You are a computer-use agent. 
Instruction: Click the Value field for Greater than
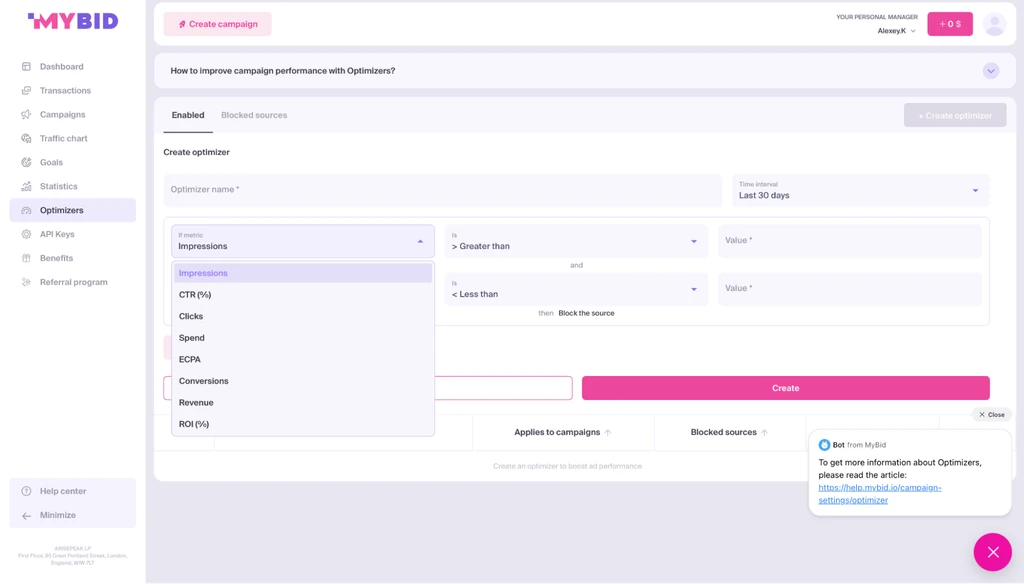pos(850,240)
